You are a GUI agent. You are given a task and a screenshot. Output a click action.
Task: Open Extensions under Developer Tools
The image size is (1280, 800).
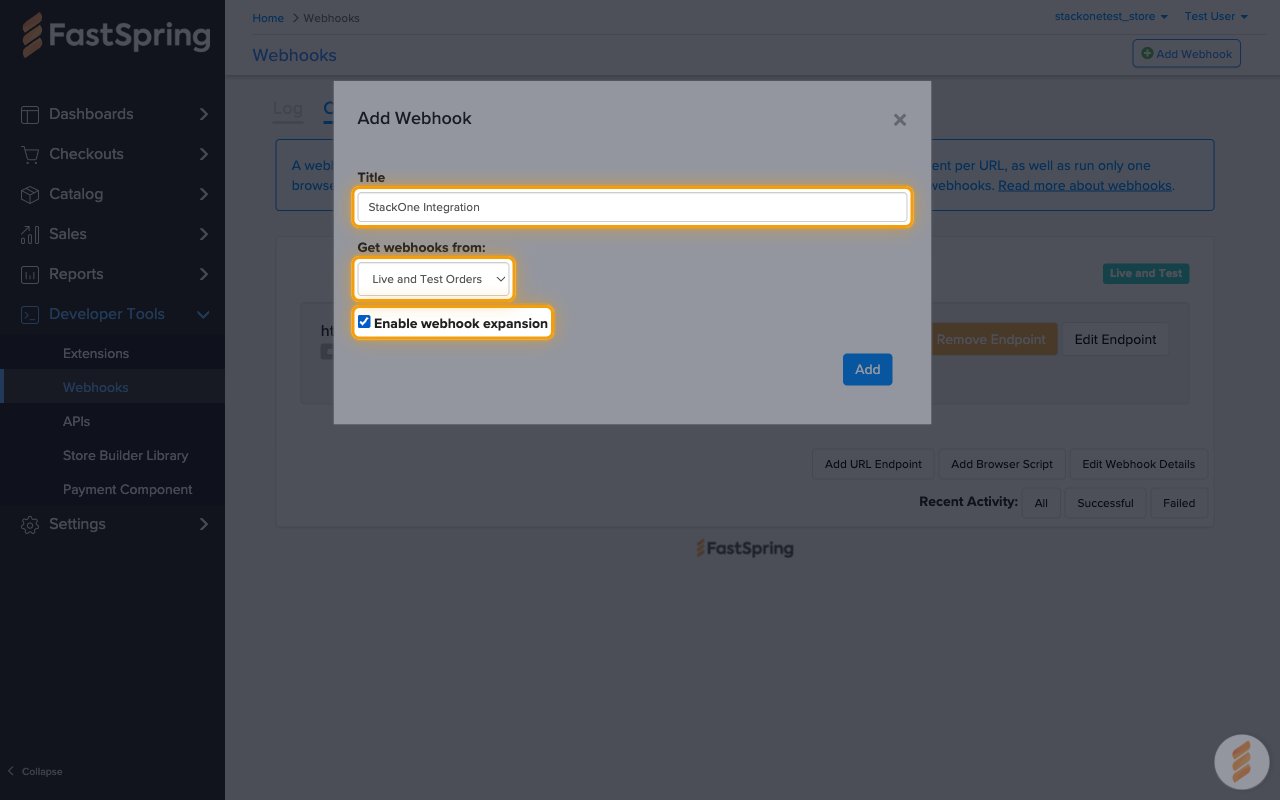[x=96, y=353]
